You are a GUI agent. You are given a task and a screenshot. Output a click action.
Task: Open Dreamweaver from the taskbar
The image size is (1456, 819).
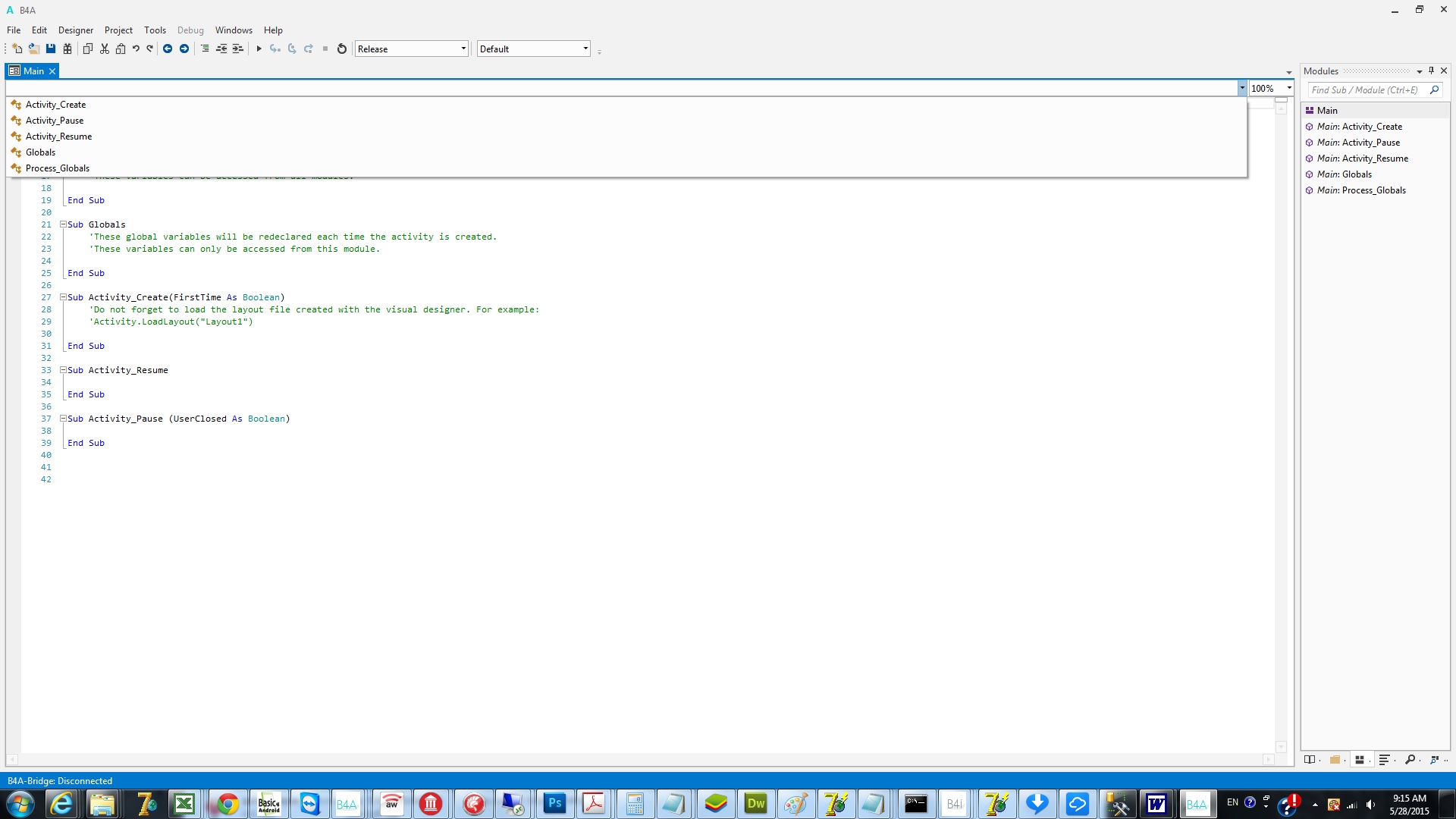[x=755, y=804]
